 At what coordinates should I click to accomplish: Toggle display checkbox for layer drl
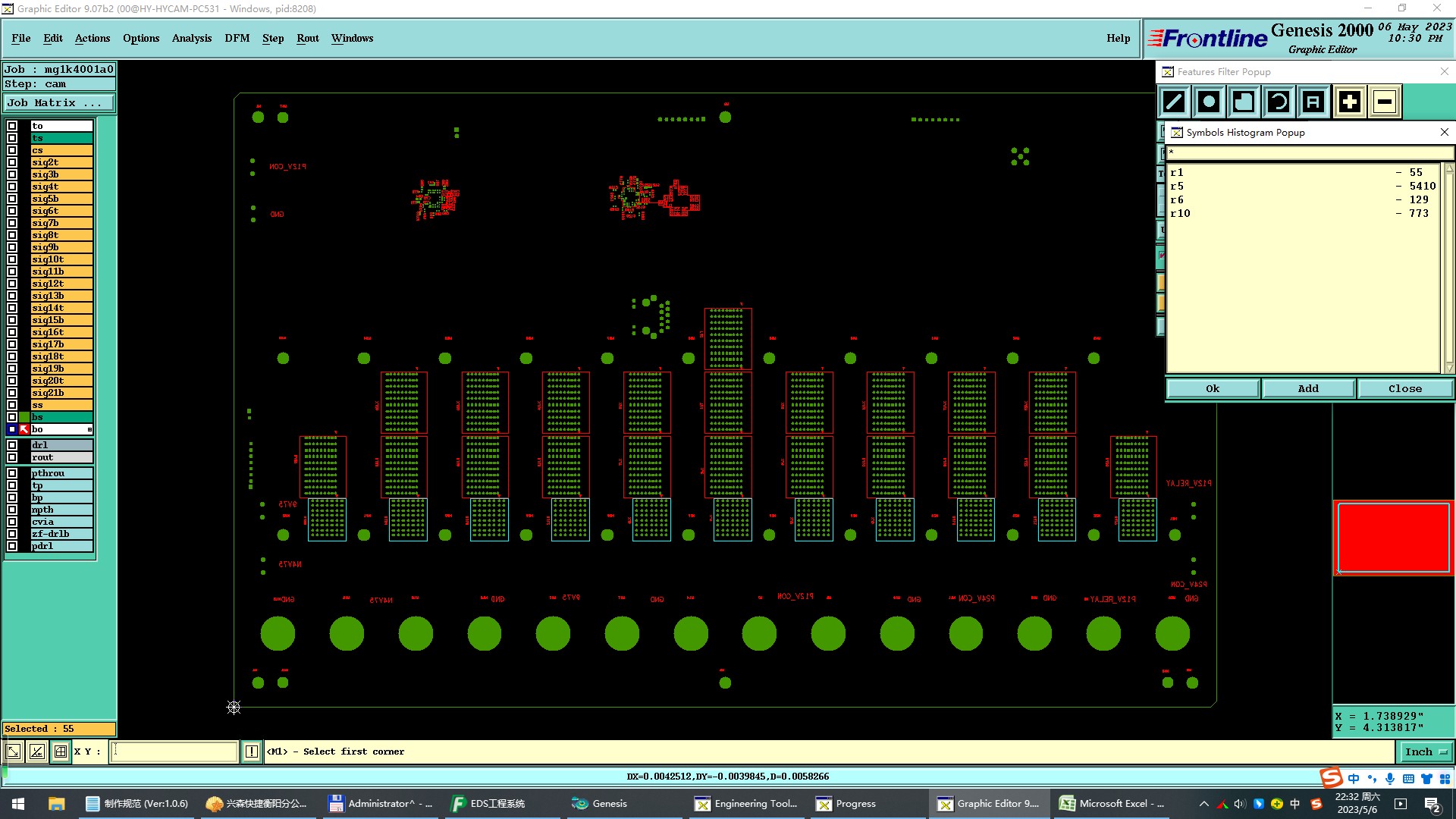pos(12,445)
